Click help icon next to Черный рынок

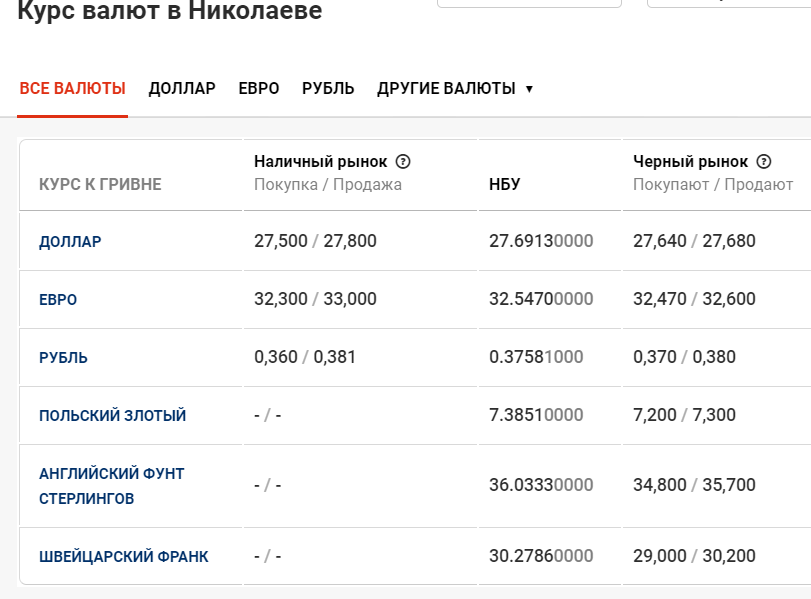pos(764,162)
